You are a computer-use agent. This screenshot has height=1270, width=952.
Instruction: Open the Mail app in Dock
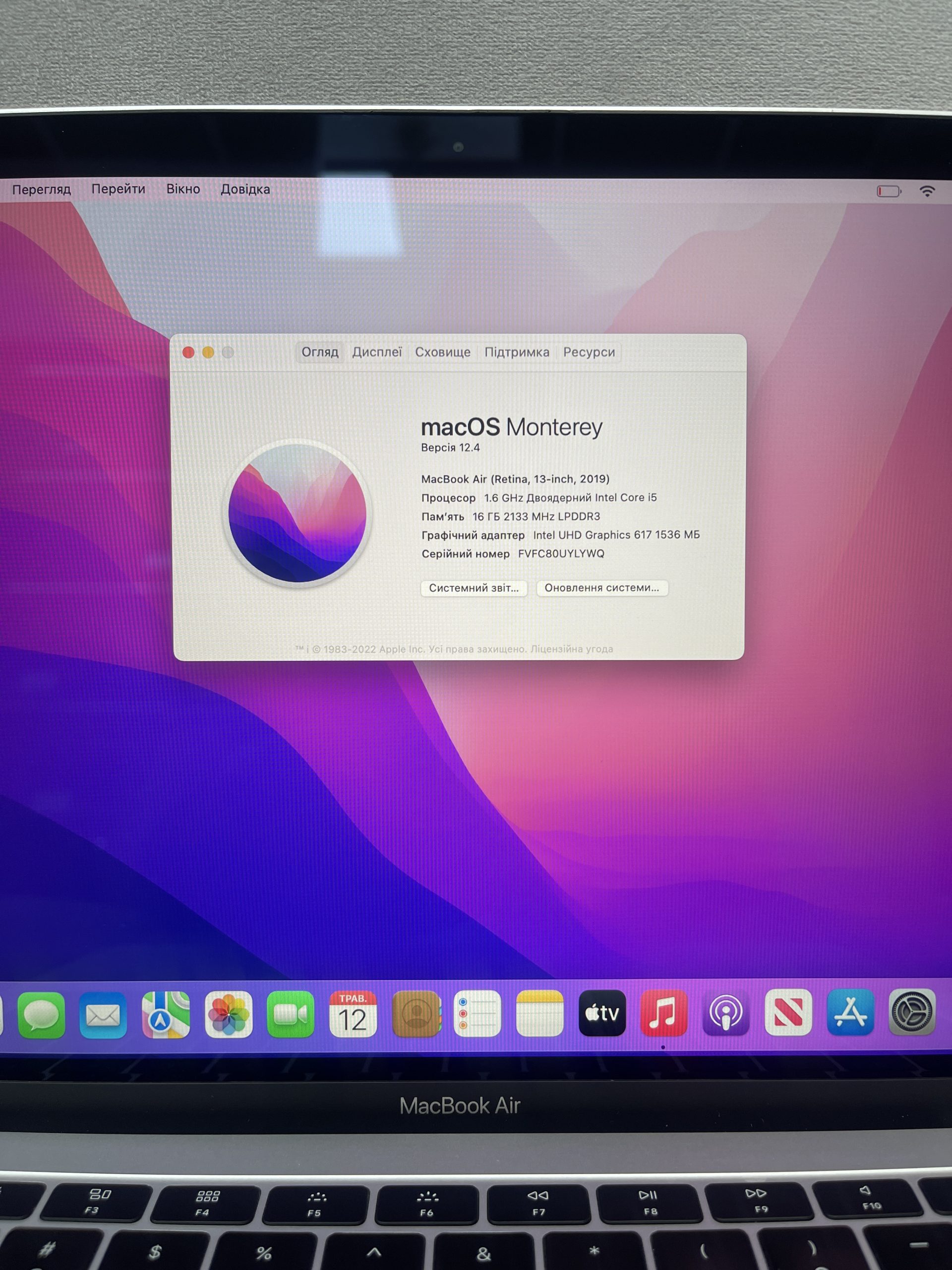pos(103,1015)
